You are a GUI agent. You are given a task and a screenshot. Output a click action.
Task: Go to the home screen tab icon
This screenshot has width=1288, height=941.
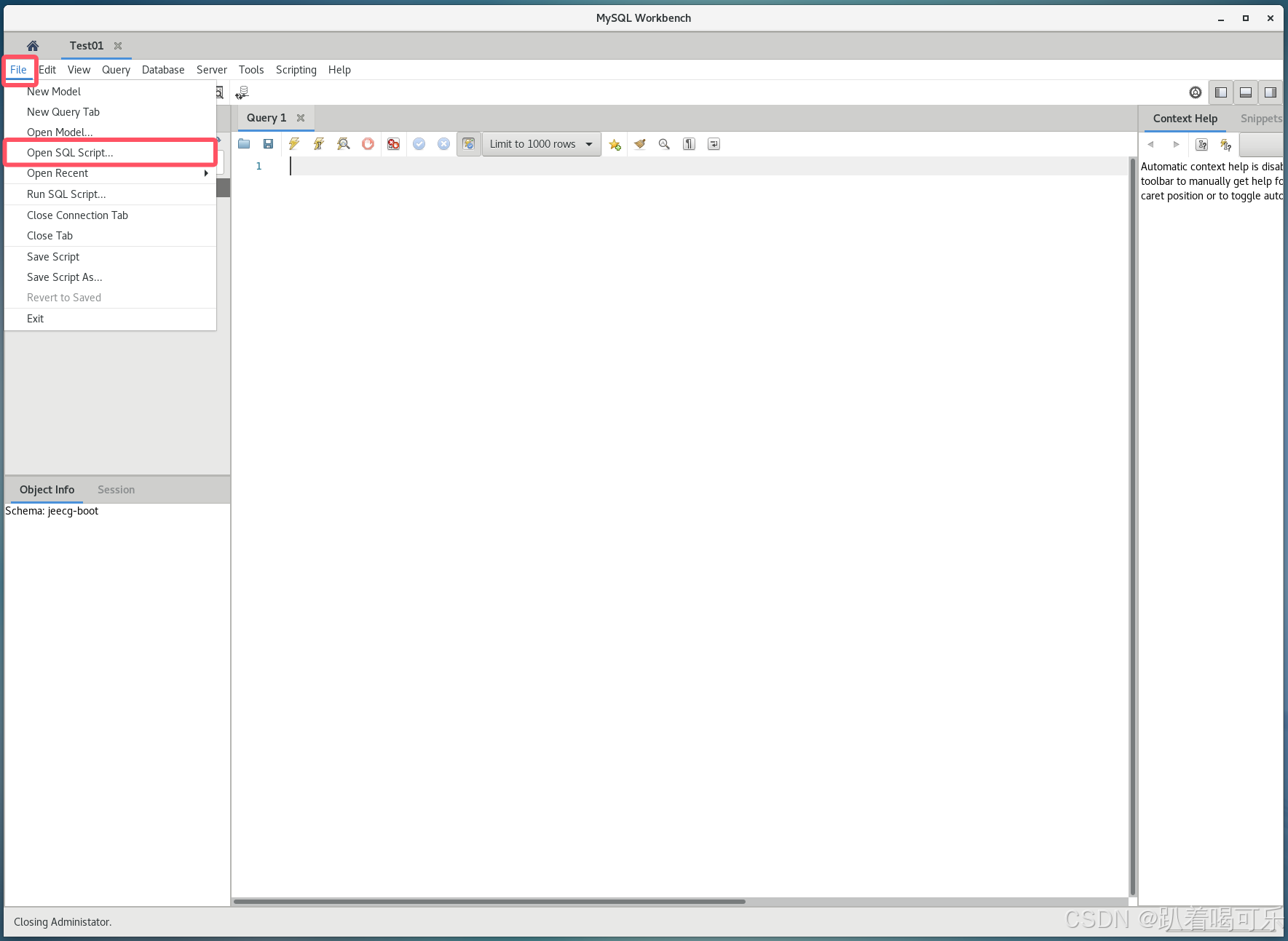coord(33,46)
